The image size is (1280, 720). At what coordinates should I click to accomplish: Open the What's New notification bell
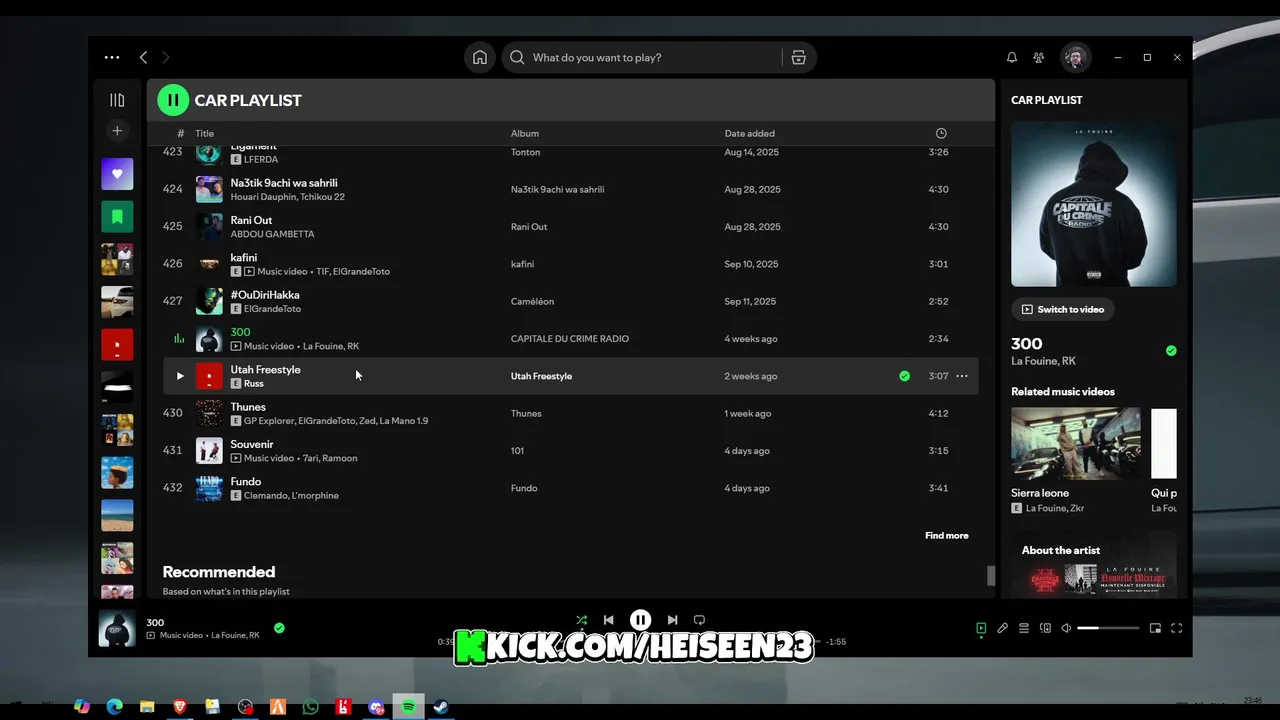pos(1012,58)
